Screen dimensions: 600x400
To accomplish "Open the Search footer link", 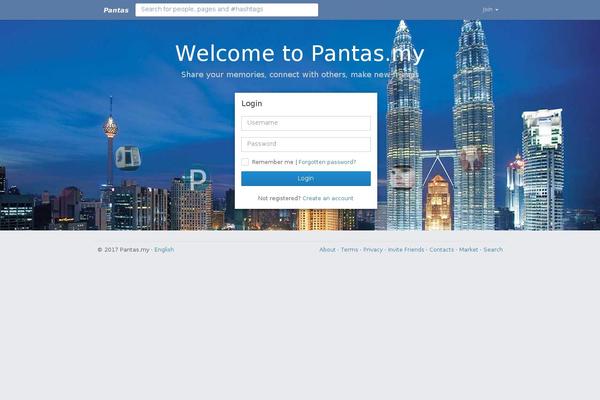I will [493, 250].
